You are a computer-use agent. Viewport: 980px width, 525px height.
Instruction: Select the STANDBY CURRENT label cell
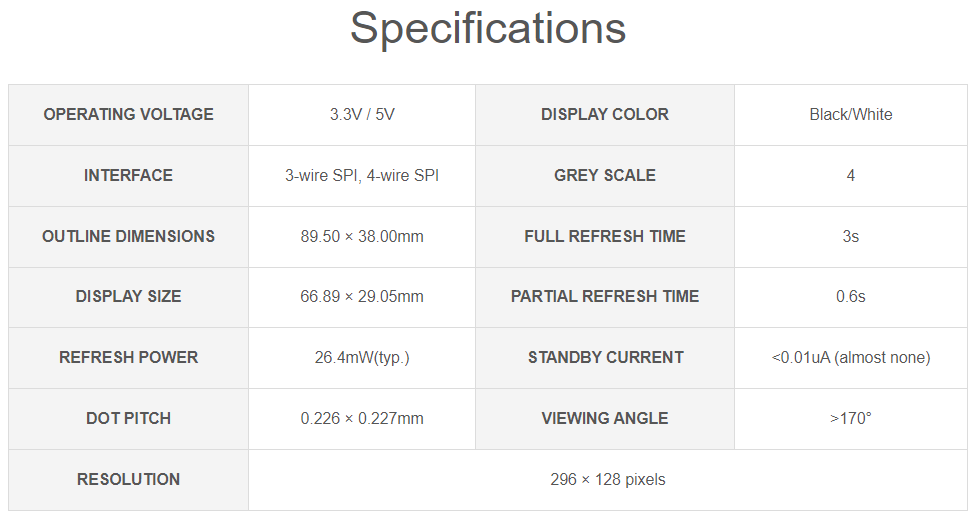coord(605,357)
